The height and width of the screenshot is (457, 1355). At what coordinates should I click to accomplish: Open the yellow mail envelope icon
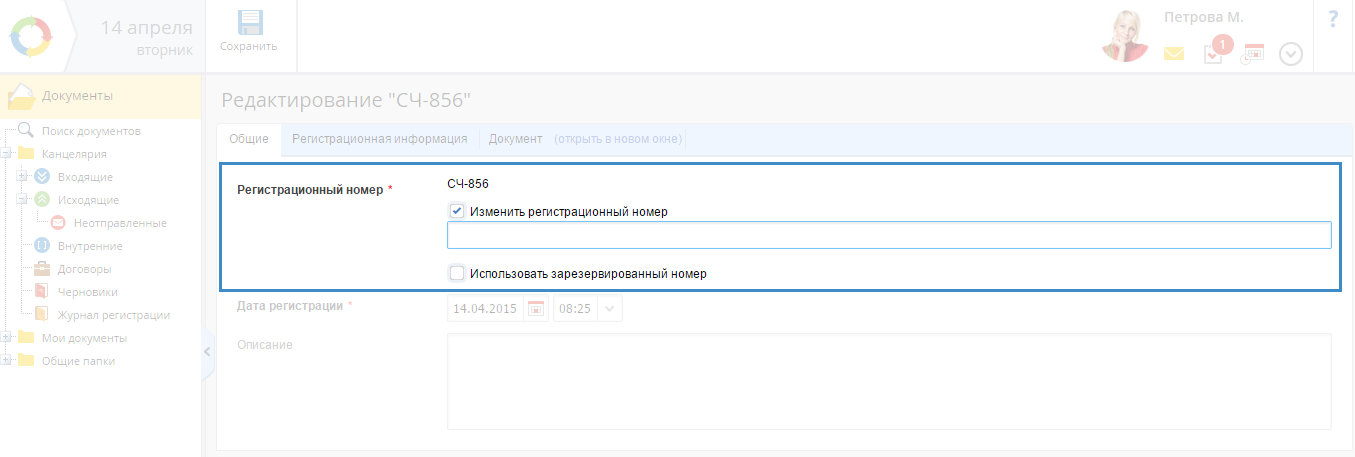(x=1173, y=54)
